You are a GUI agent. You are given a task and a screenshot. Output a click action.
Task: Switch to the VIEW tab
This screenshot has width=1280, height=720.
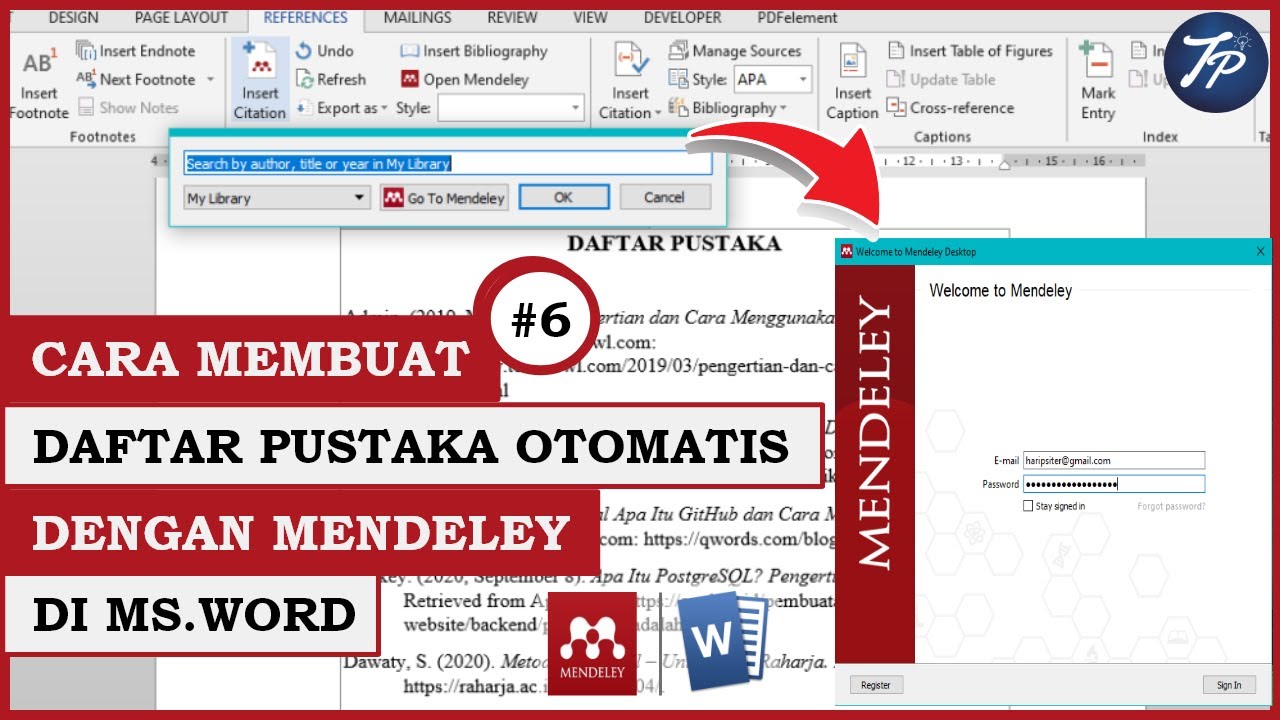[x=590, y=17]
